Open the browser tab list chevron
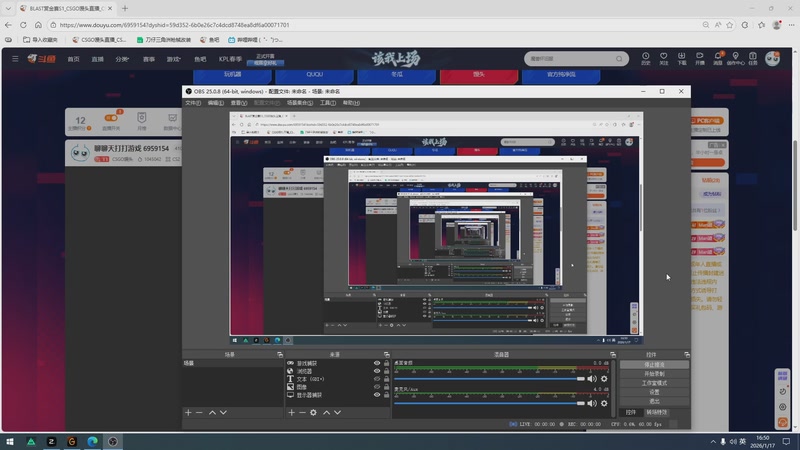 [8, 8]
